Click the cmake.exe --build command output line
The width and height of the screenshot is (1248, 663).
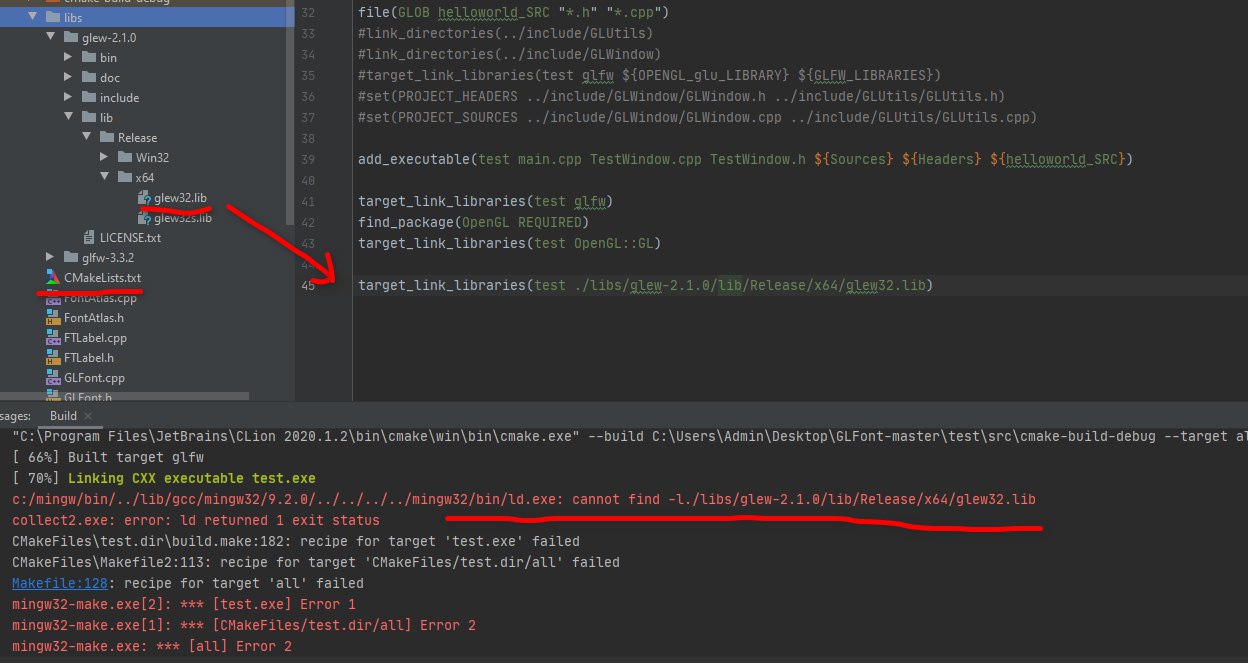click(630, 437)
